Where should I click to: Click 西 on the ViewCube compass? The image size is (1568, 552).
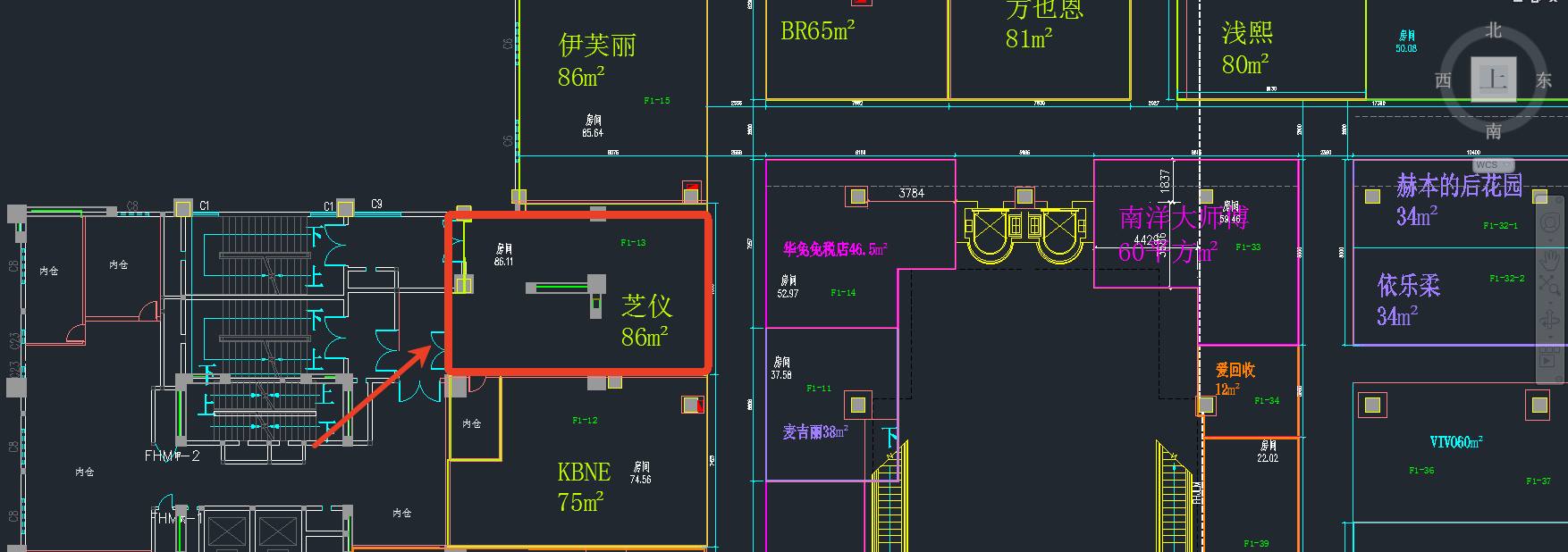pos(1443,80)
